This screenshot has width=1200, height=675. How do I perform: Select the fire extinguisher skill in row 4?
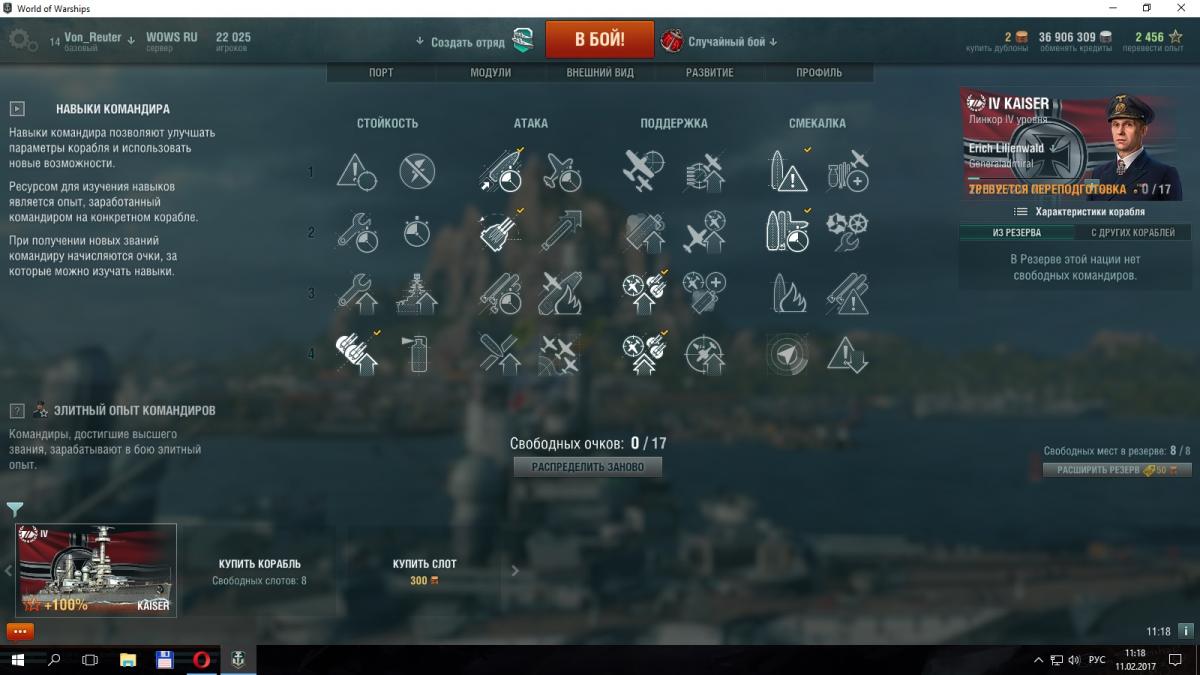pyautogui.click(x=417, y=353)
